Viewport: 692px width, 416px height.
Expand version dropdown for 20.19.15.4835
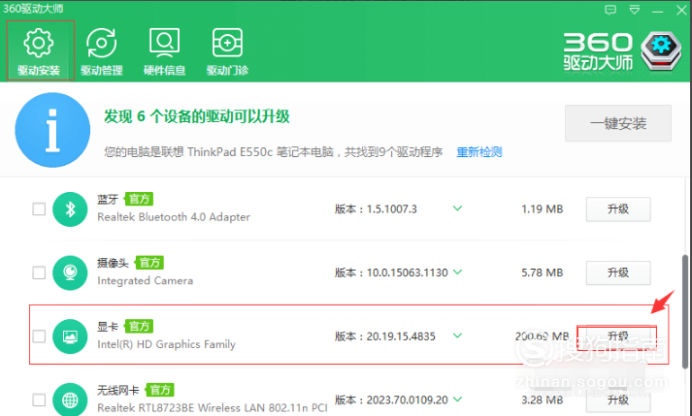(458, 336)
